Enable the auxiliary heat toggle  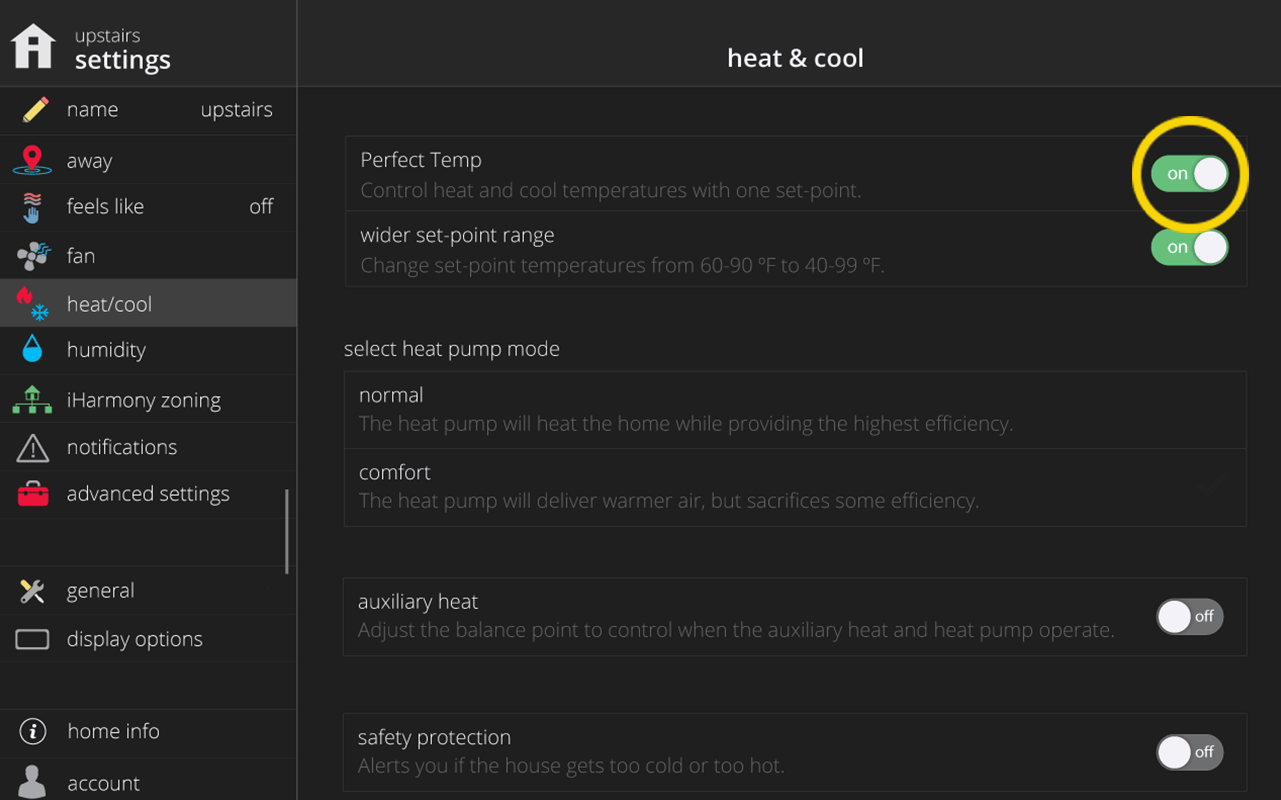tap(1190, 617)
